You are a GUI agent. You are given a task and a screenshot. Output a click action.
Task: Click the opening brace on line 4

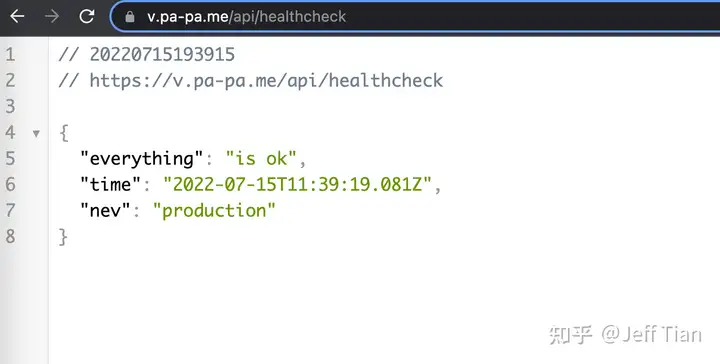[x=64, y=133]
